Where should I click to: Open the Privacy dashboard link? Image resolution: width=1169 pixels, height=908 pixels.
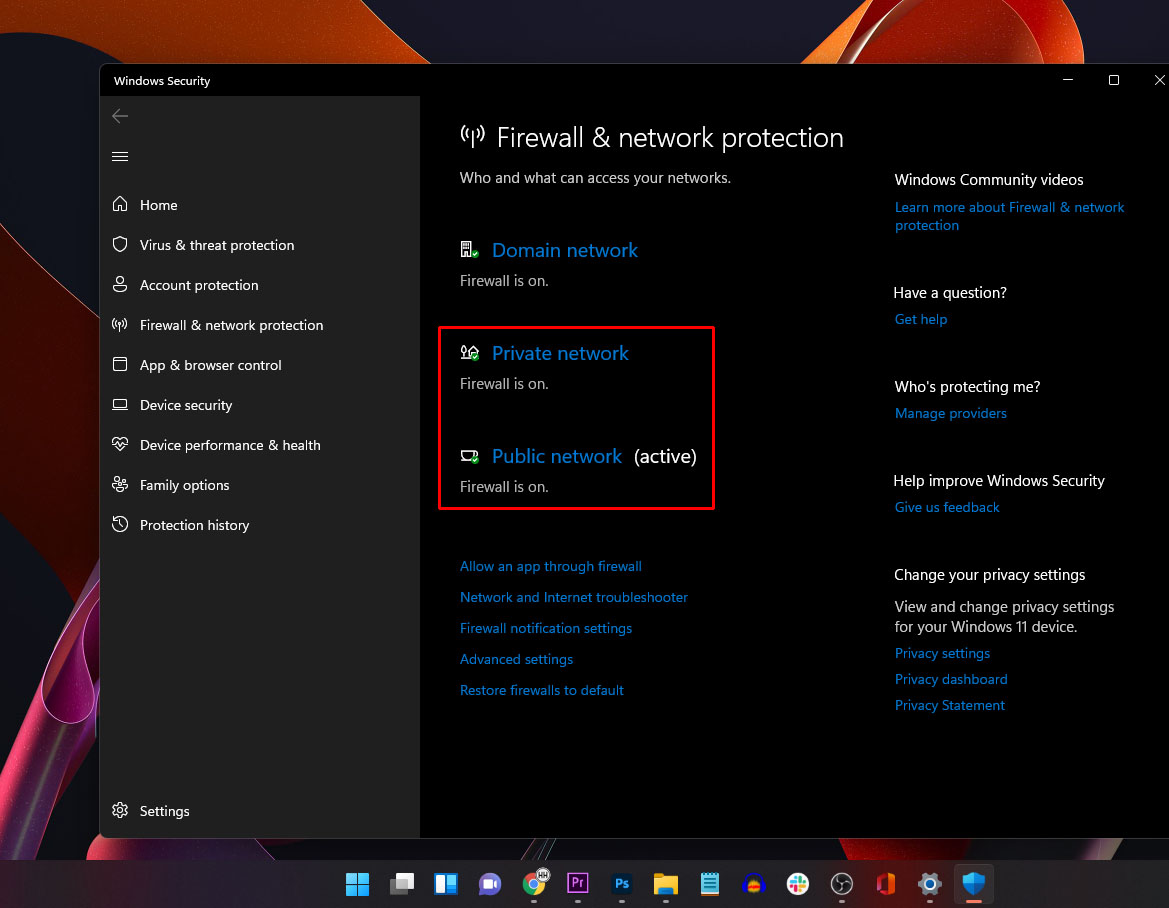pyautogui.click(x=951, y=679)
